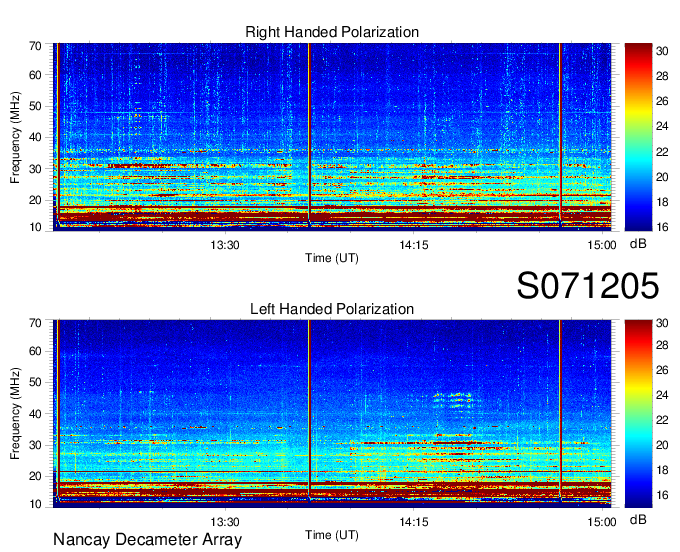Click the 16 dB label on Right Handed colorbar
The width and height of the screenshot is (680, 552).
662,227
